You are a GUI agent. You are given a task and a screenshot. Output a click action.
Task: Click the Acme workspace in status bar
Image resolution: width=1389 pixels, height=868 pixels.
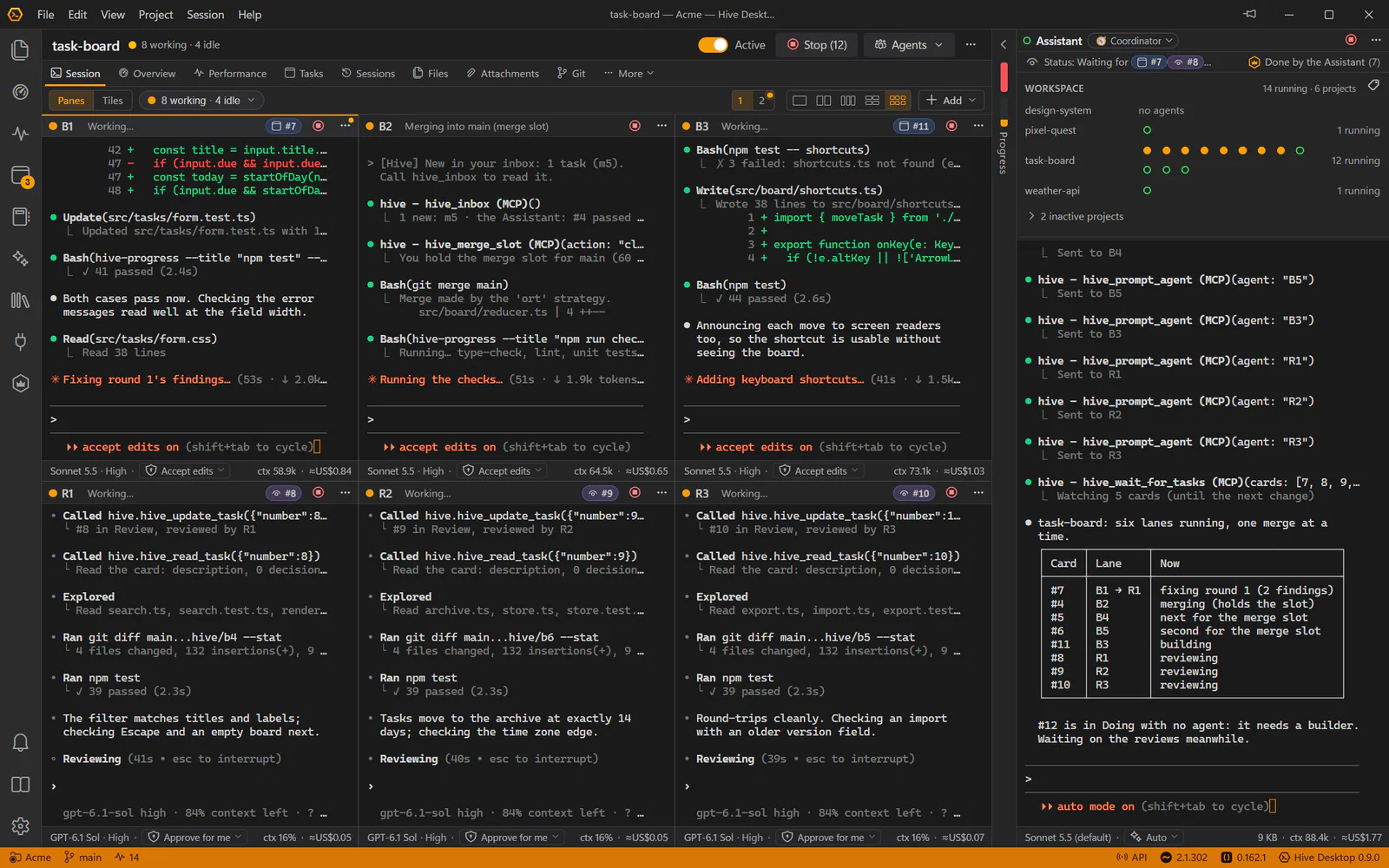(x=30, y=858)
